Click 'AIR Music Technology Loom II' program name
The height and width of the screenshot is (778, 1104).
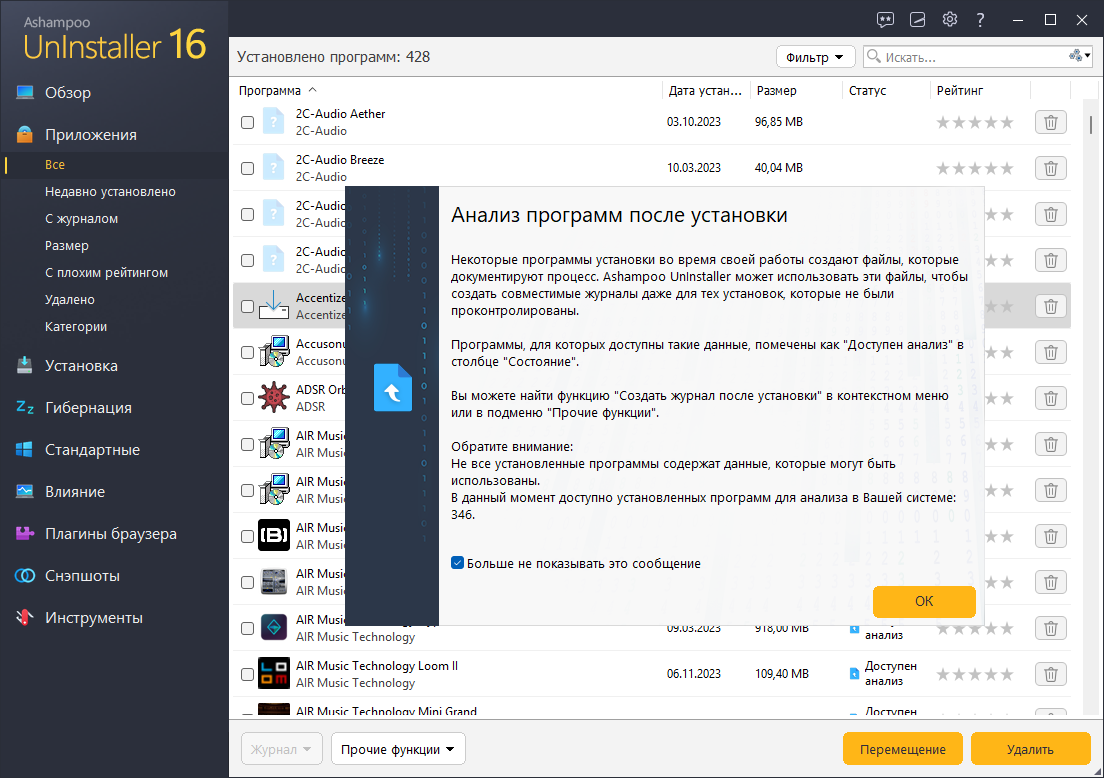377,666
